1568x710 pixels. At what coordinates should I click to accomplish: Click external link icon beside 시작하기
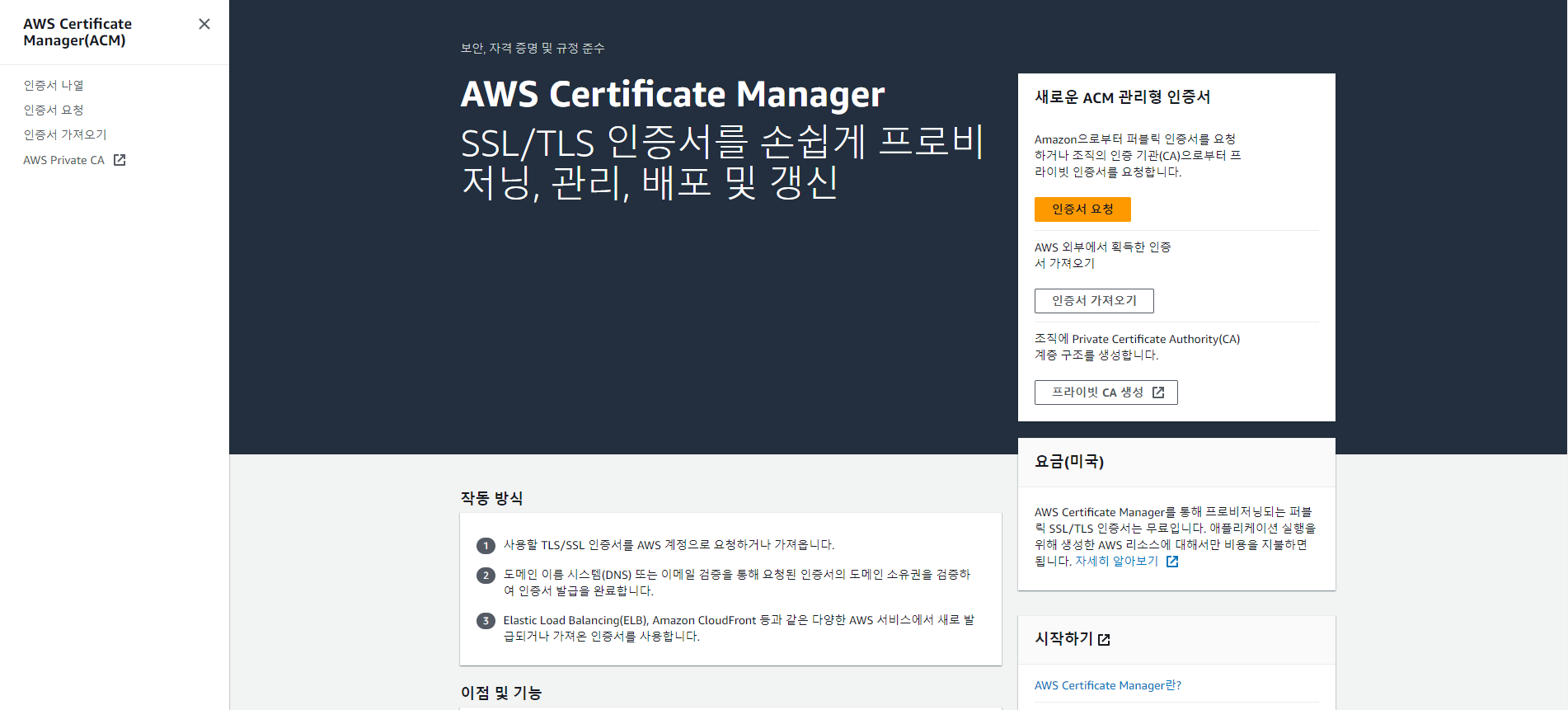point(1105,639)
